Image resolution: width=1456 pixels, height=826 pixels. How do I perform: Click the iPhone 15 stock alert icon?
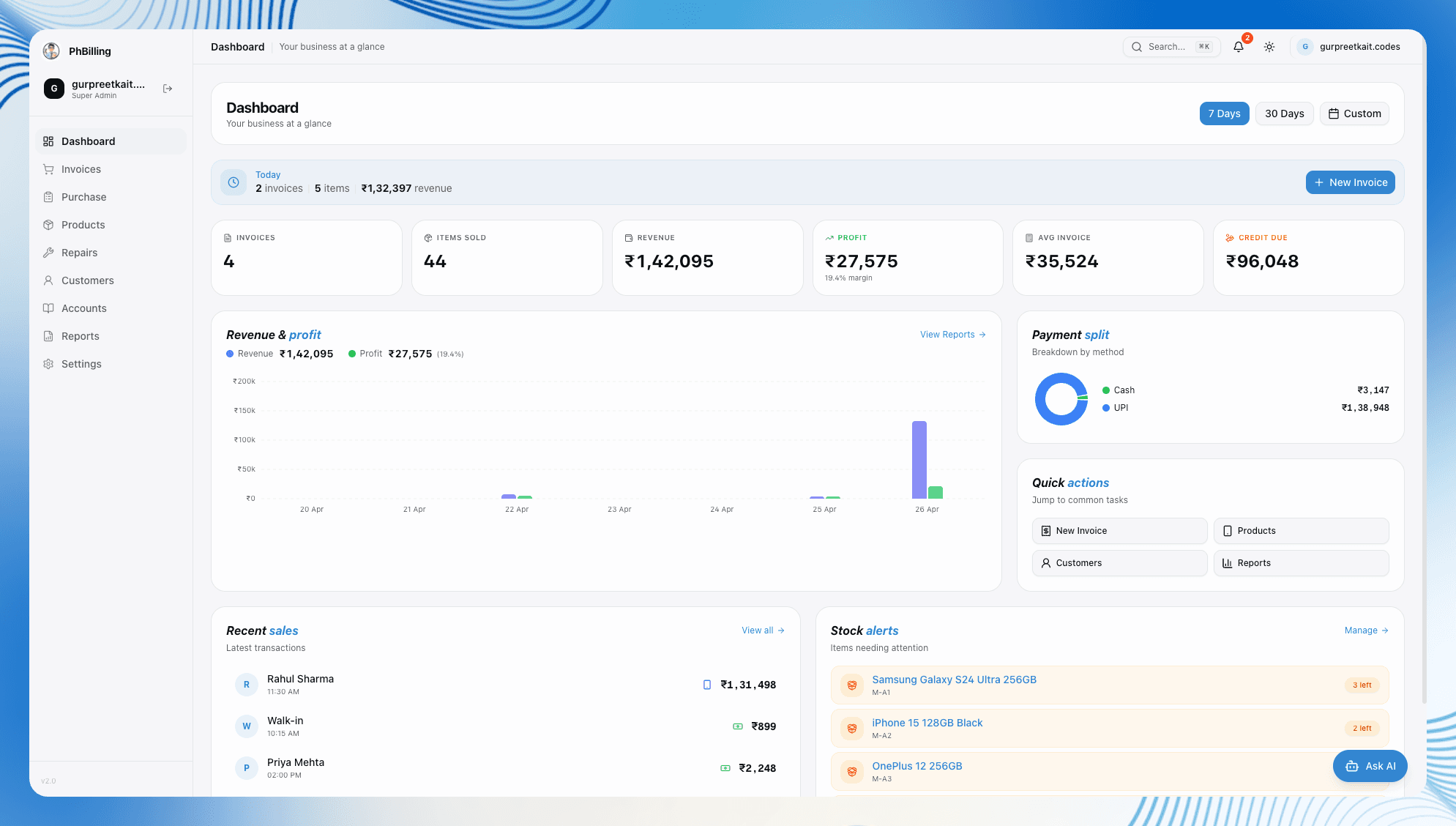(x=852, y=729)
